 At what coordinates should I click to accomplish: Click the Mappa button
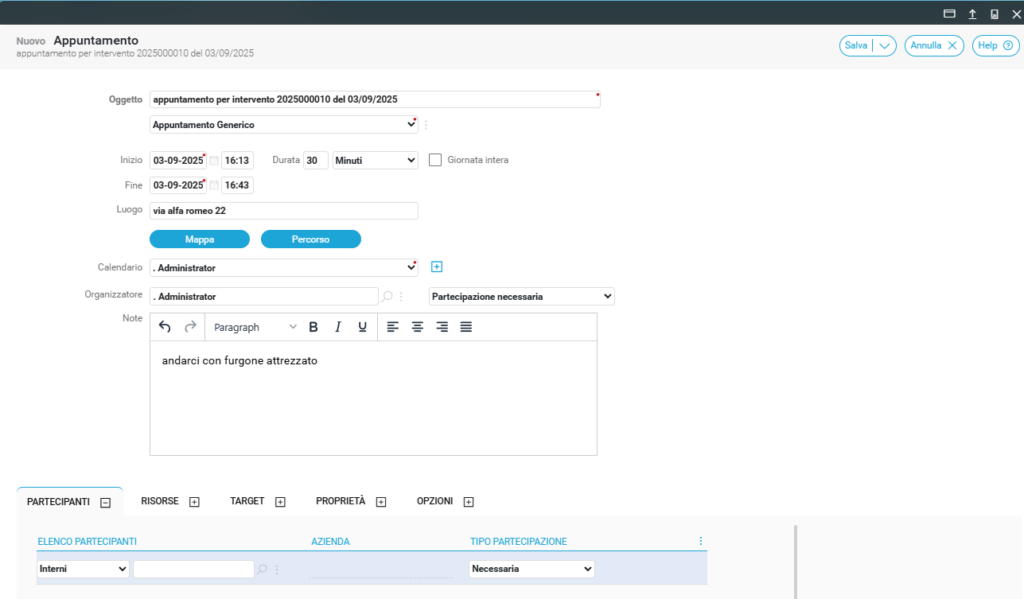click(x=199, y=239)
